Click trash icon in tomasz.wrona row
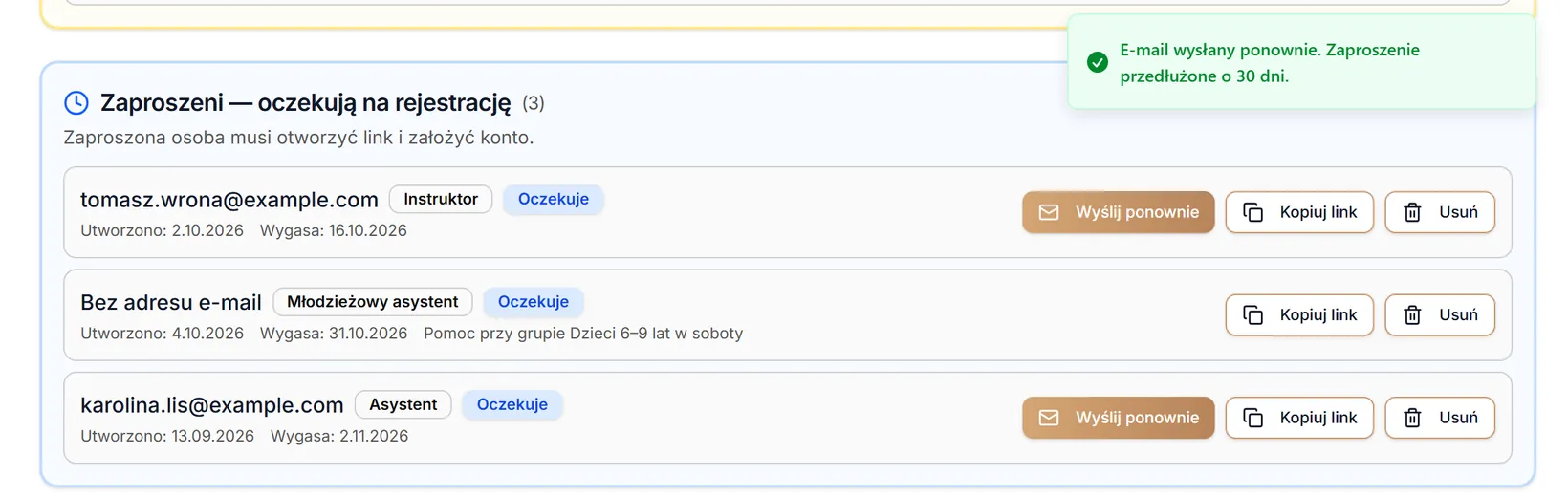 tap(1412, 212)
